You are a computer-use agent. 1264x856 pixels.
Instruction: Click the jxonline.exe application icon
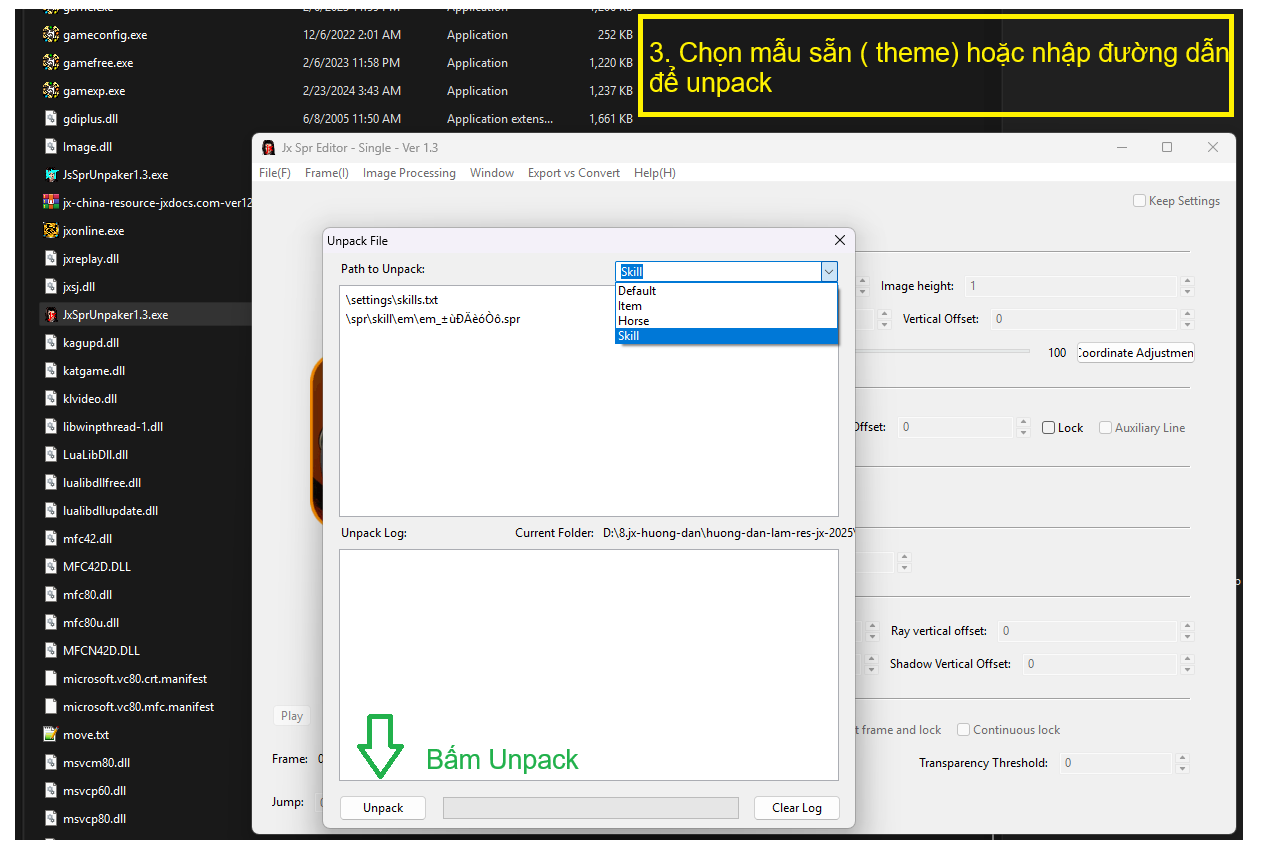tap(51, 231)
